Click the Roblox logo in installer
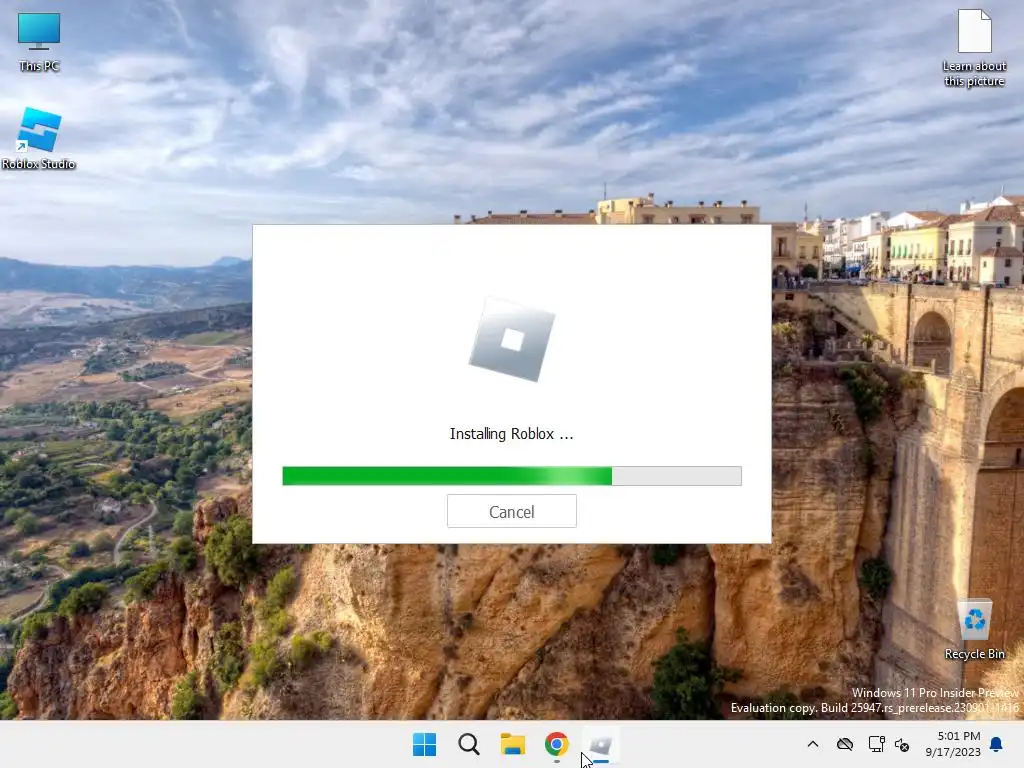1024x768 pixels. [x=512, y=340]
